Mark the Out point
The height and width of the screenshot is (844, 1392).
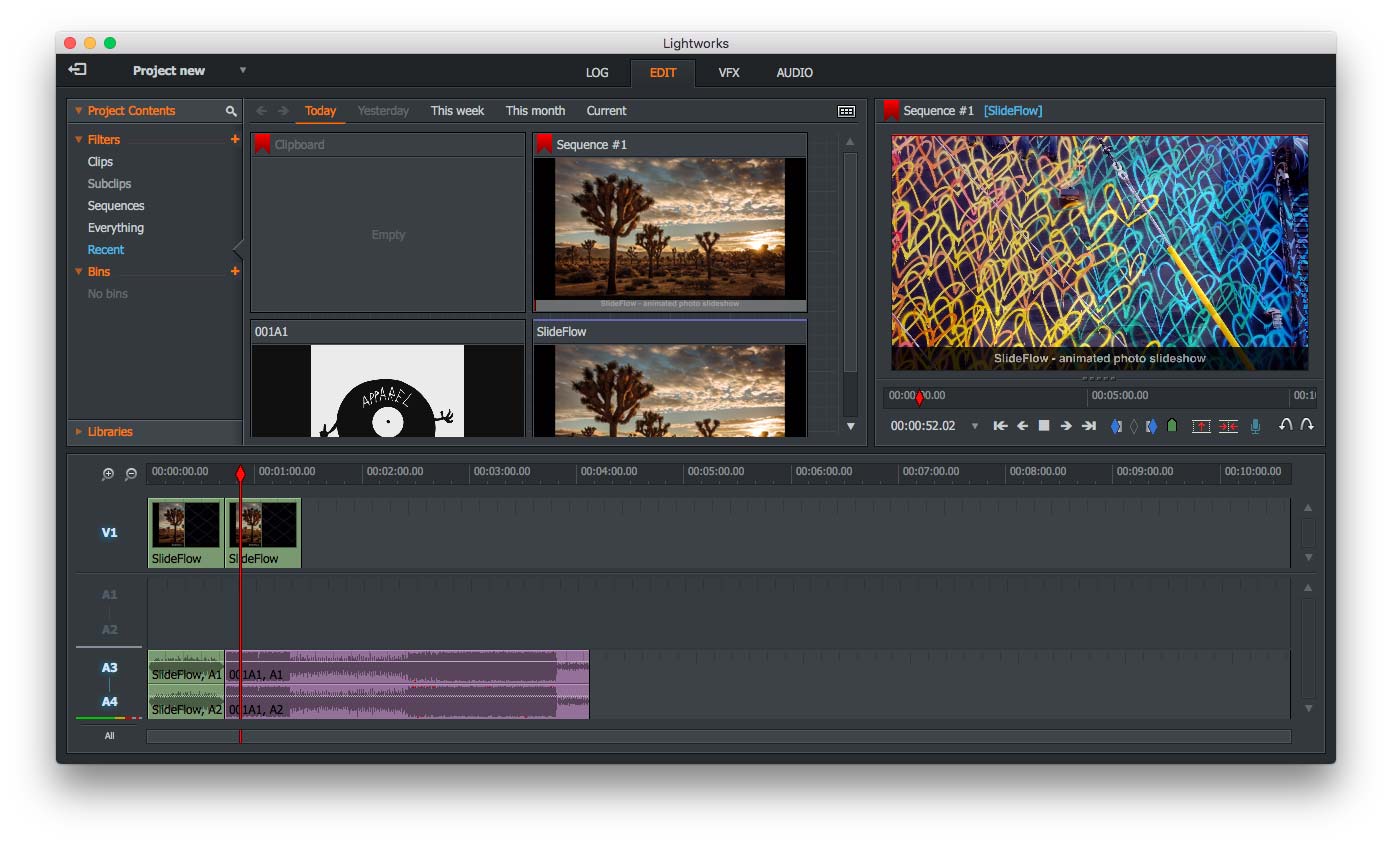pyautogui.click(x=1152, y=426)
